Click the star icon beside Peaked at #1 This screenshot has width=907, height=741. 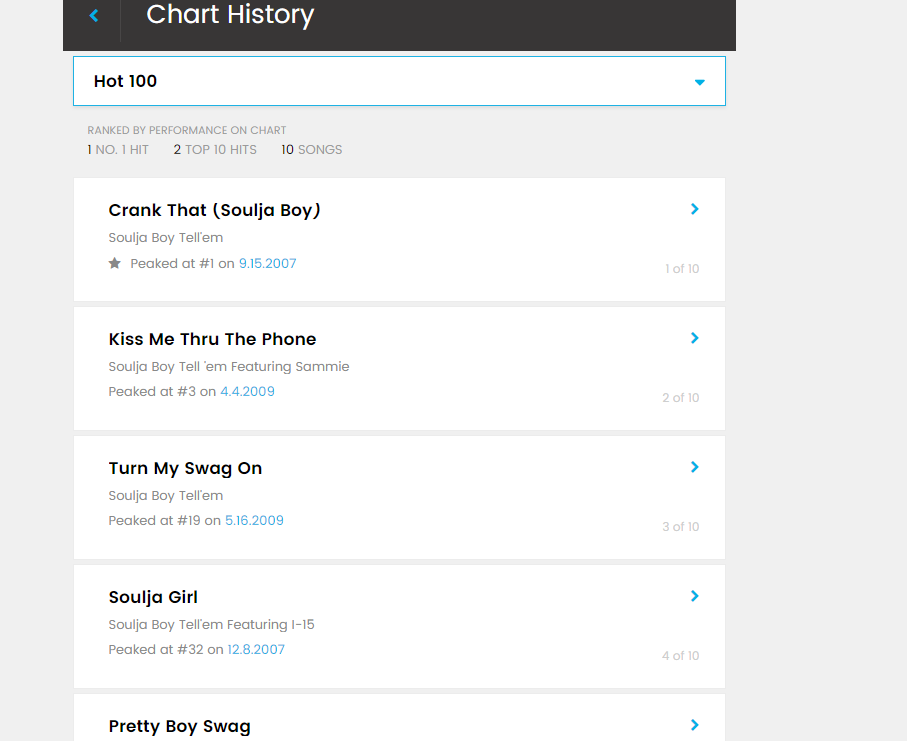[x=115, y=264]
